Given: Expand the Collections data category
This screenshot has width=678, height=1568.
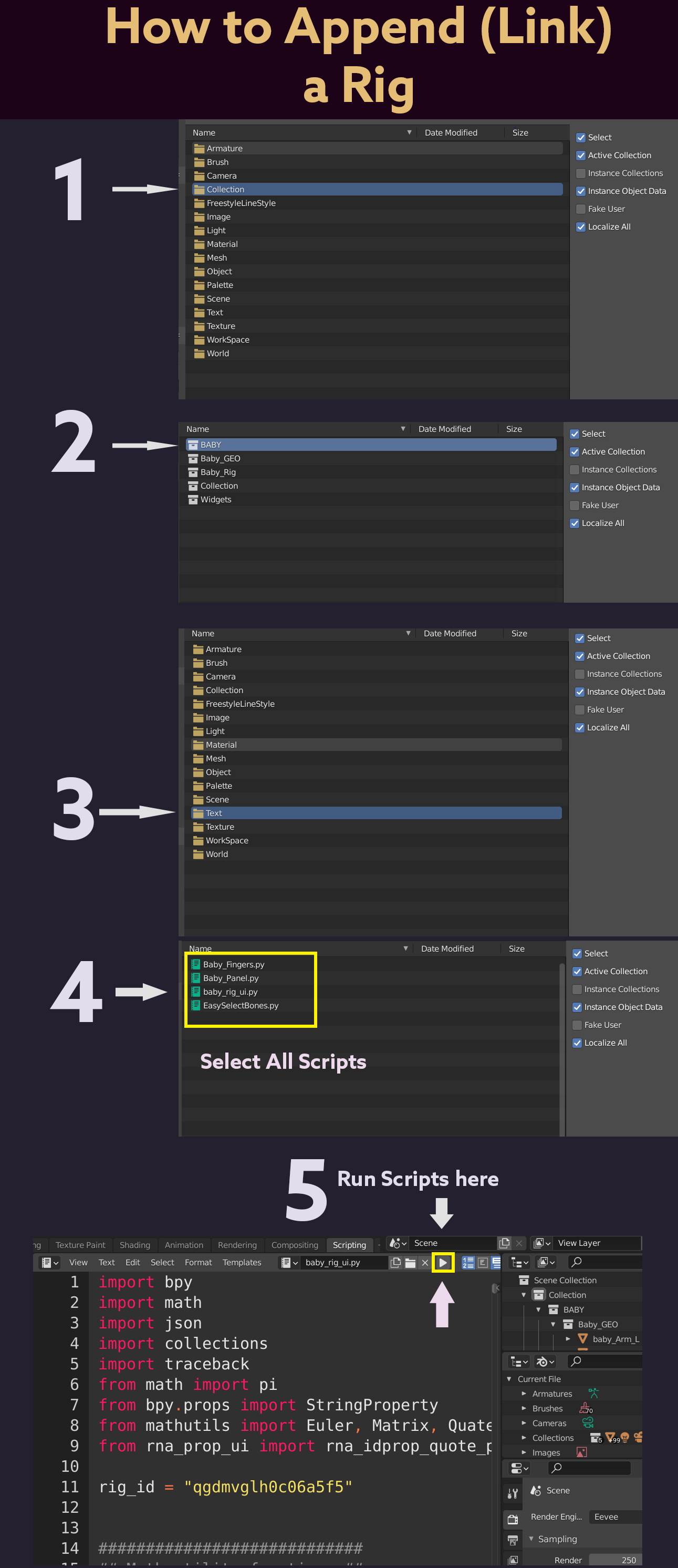Looking at the screenshot, I should click(x=524, y=1437).
